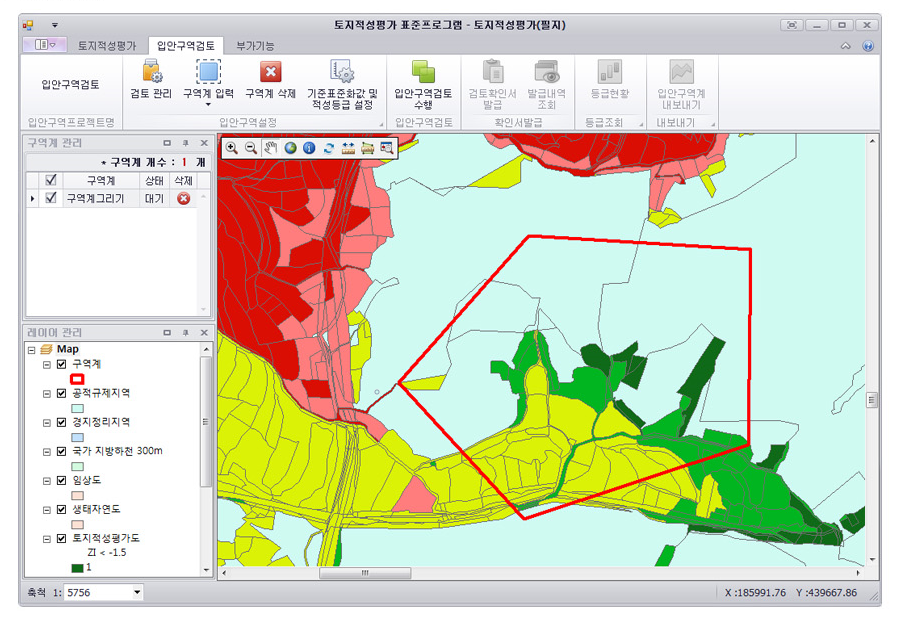The height and width of the screenshot is (620, 900).
Task: Toggle 국가 지방하천 300m layer checkbox
Action: tap(61, 451)
